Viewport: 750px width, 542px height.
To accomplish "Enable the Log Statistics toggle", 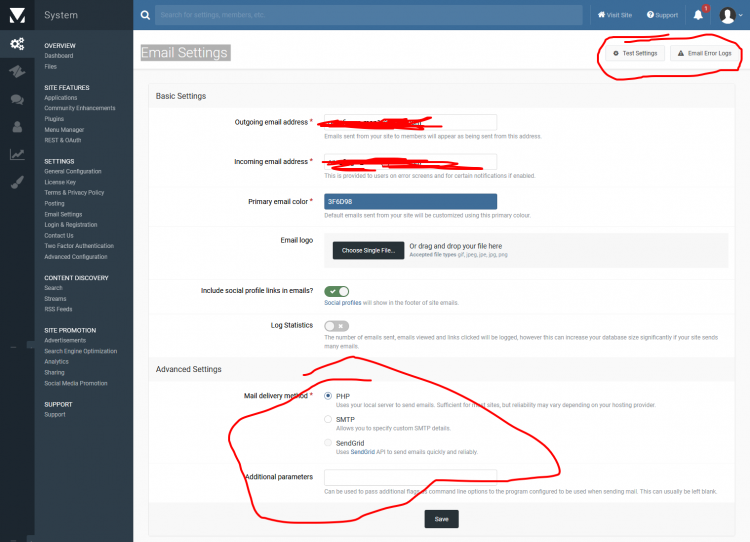I will (336, 325).
